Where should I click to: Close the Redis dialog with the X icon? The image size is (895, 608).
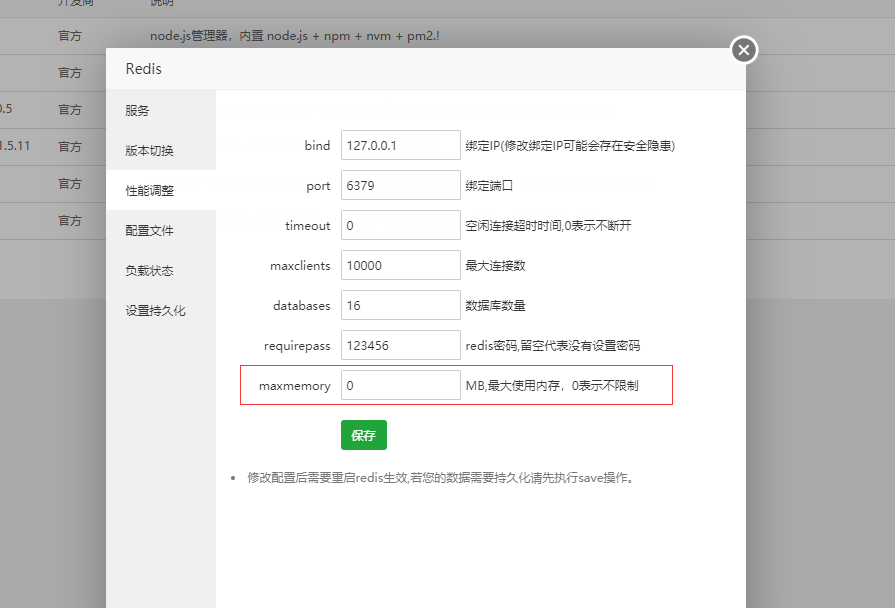[x=743, y=50]
